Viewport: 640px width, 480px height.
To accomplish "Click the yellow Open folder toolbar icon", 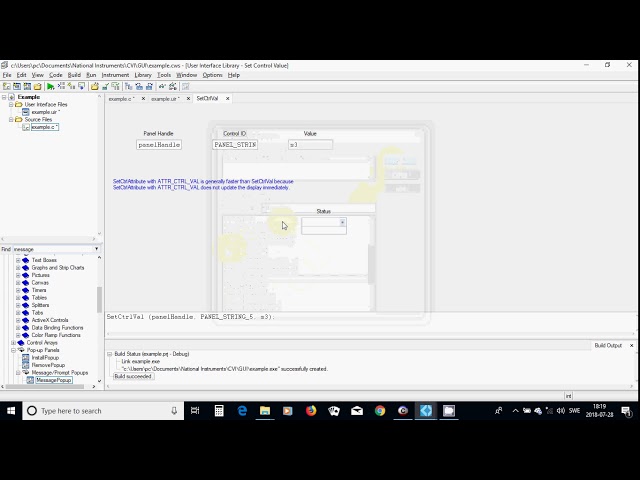I will pyautogui.click(x=38, y=87).
